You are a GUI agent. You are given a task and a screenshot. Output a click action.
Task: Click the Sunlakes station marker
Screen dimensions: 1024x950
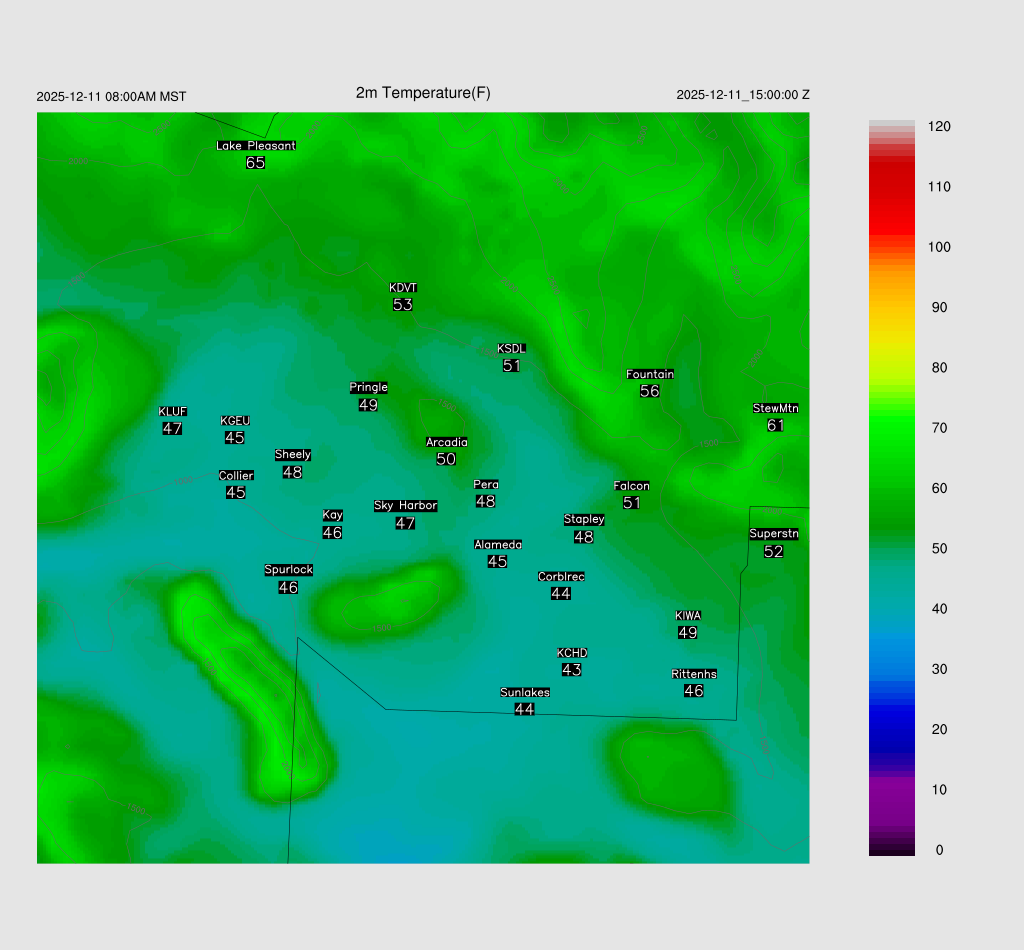[524, 708]
